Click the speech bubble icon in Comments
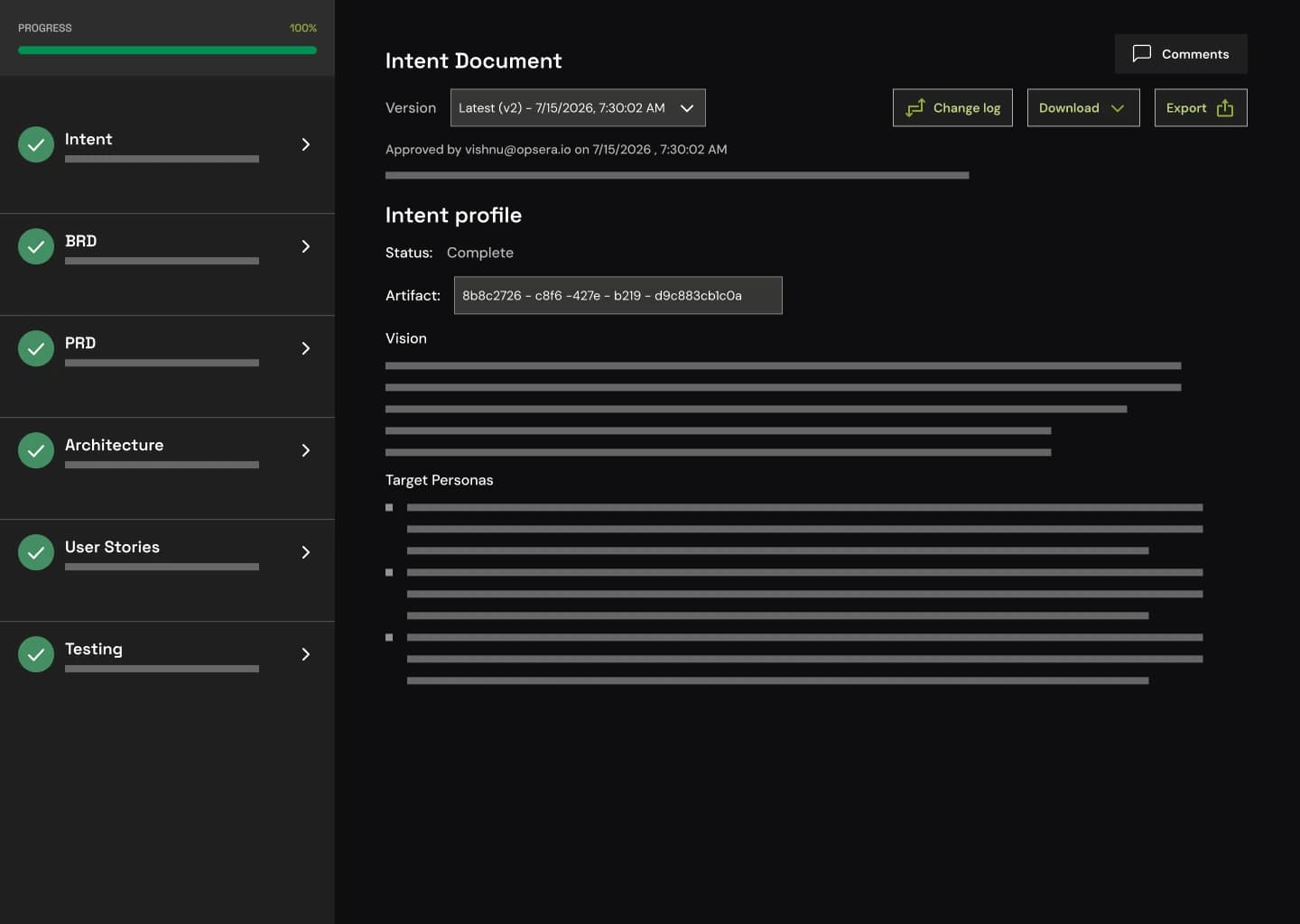The image size is (1300, 924). click(1142, 54)
